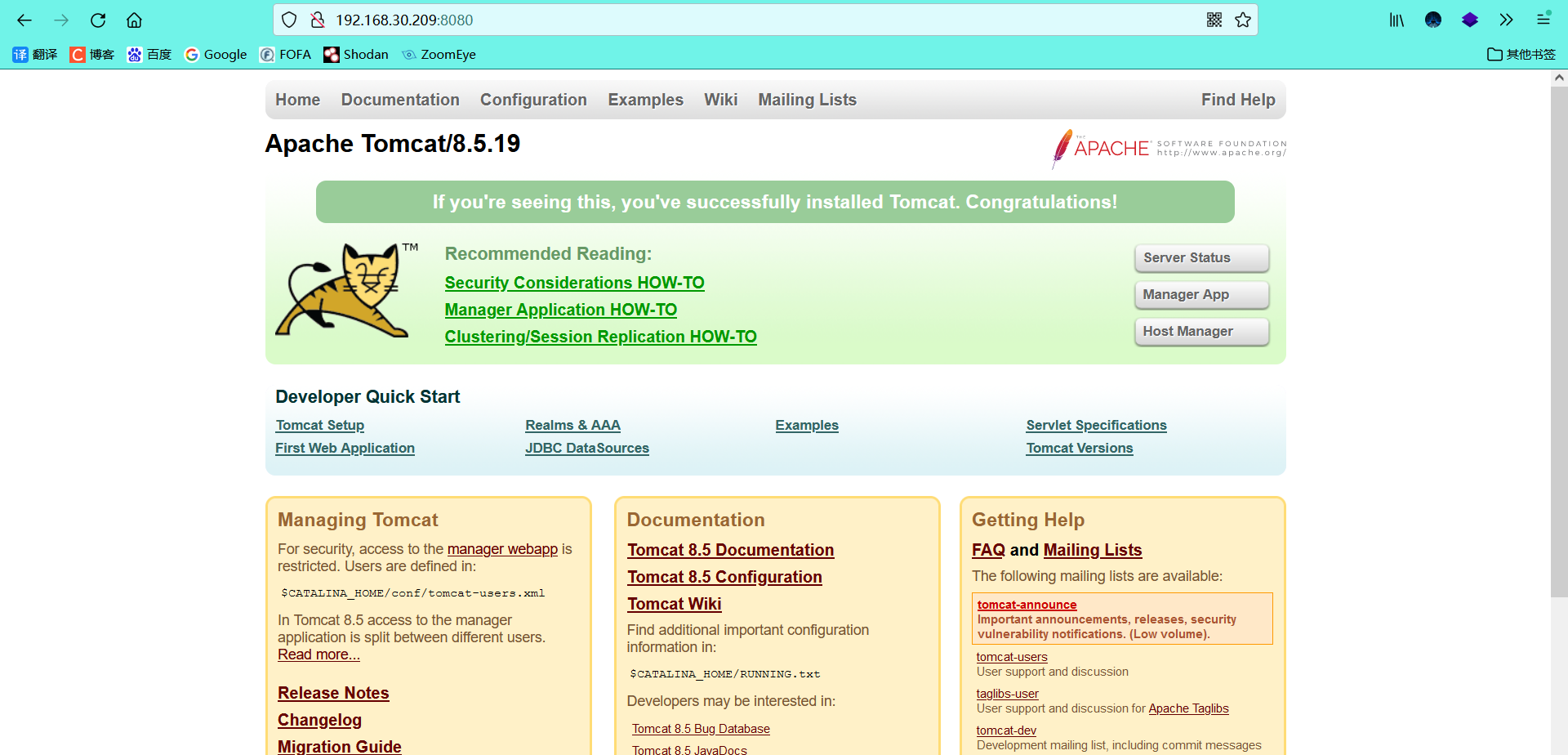Click the address bar URL field
This screenshot has width=1568, height=755.
(x=764, y=20)
